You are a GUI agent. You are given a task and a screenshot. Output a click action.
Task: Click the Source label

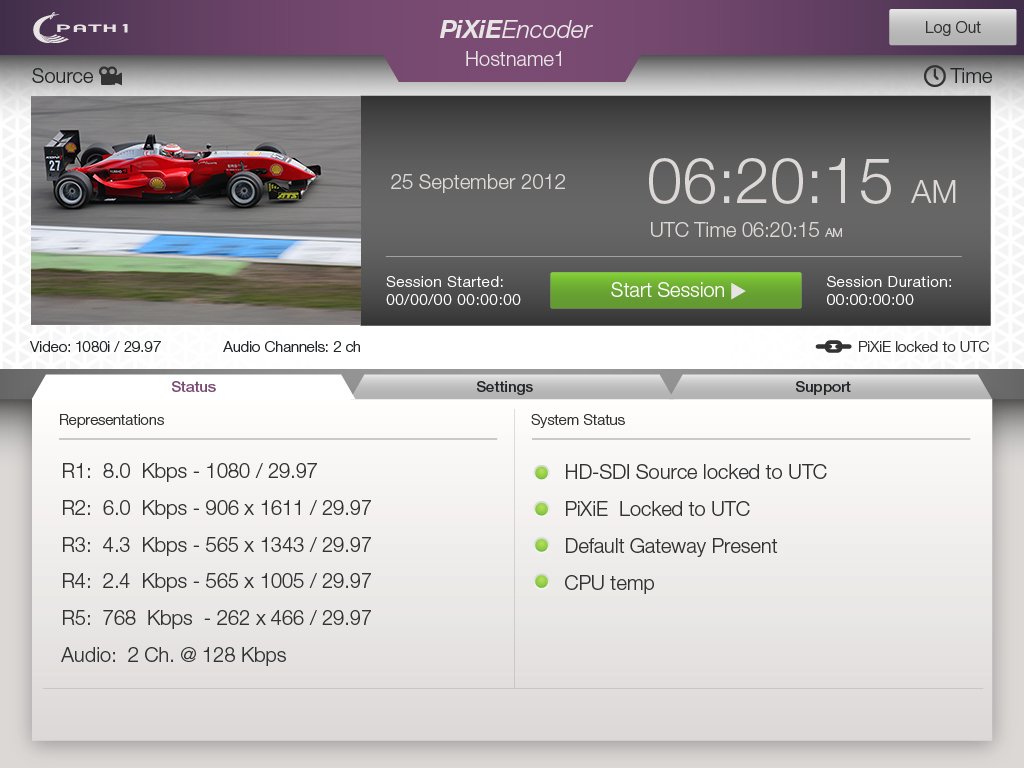pyautogui.click(x=63, y=76)
